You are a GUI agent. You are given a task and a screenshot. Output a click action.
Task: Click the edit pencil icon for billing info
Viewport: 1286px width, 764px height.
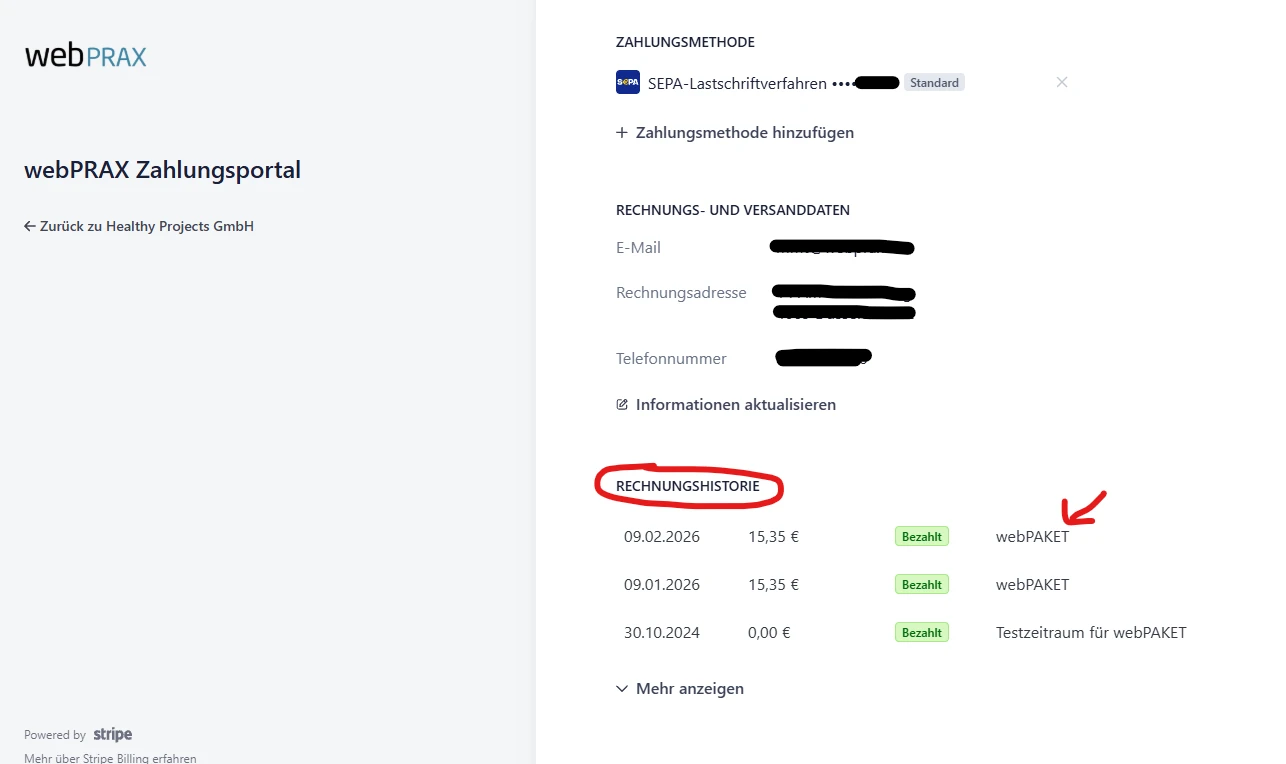(x=622, y=405)
